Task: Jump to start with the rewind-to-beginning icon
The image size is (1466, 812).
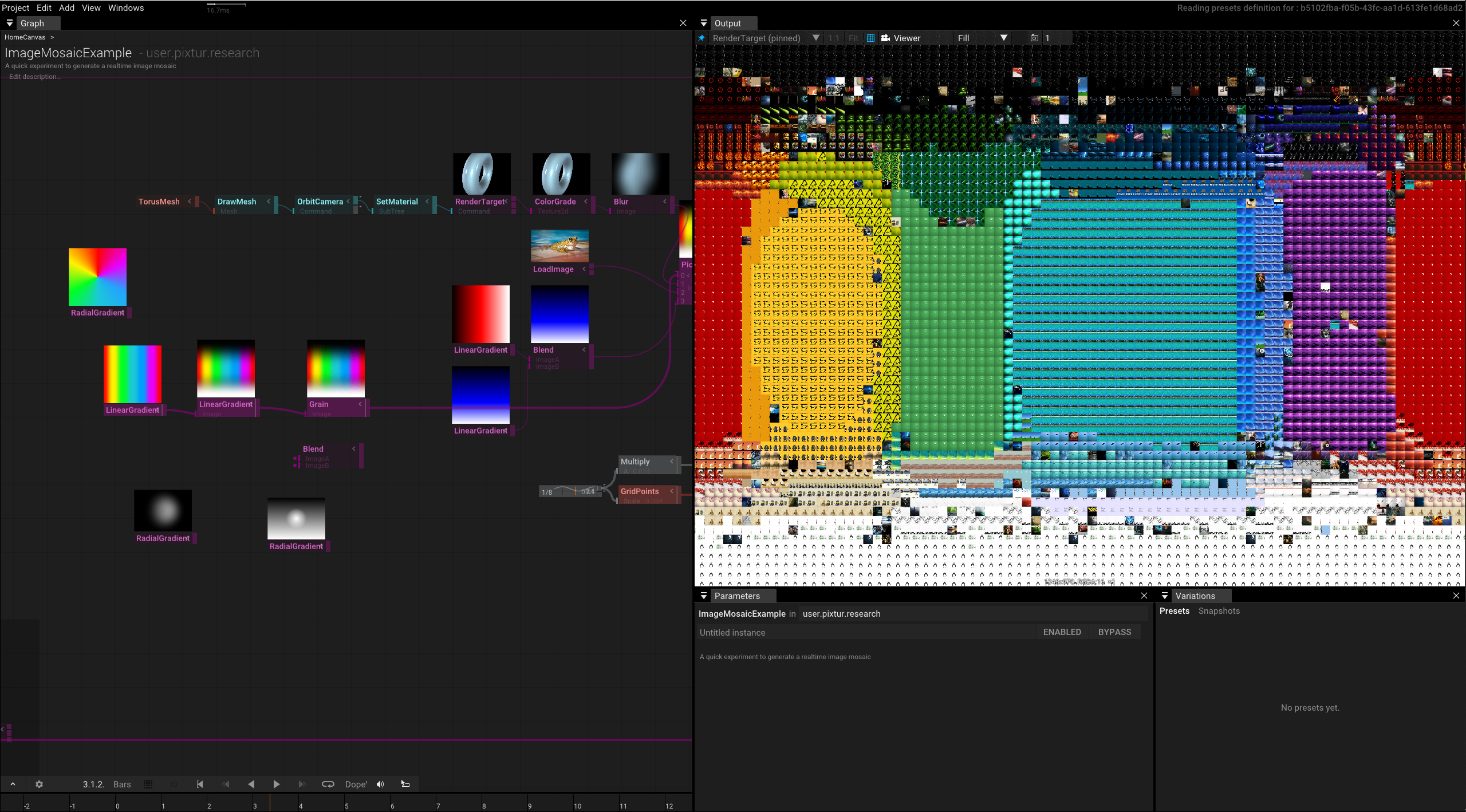Action: 199,784
